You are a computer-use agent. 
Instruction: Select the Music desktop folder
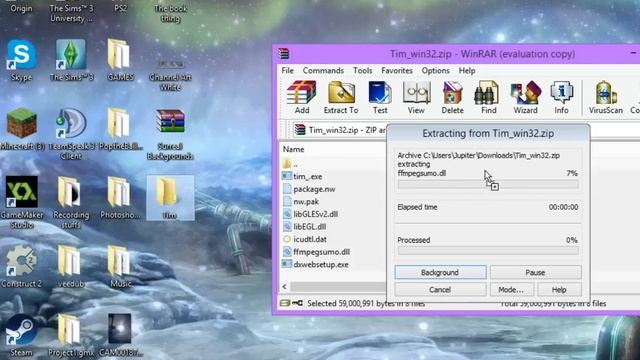click(120, 266)
